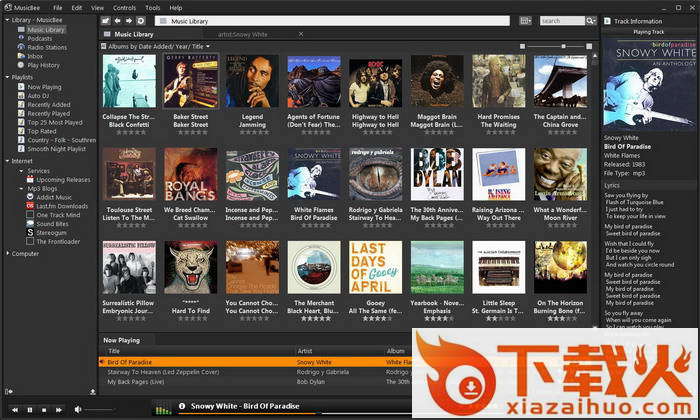This screenshot has height=420, width=700.
Task: Select the Royal Bangs album thumbnail
Action: tap(191, 174)
